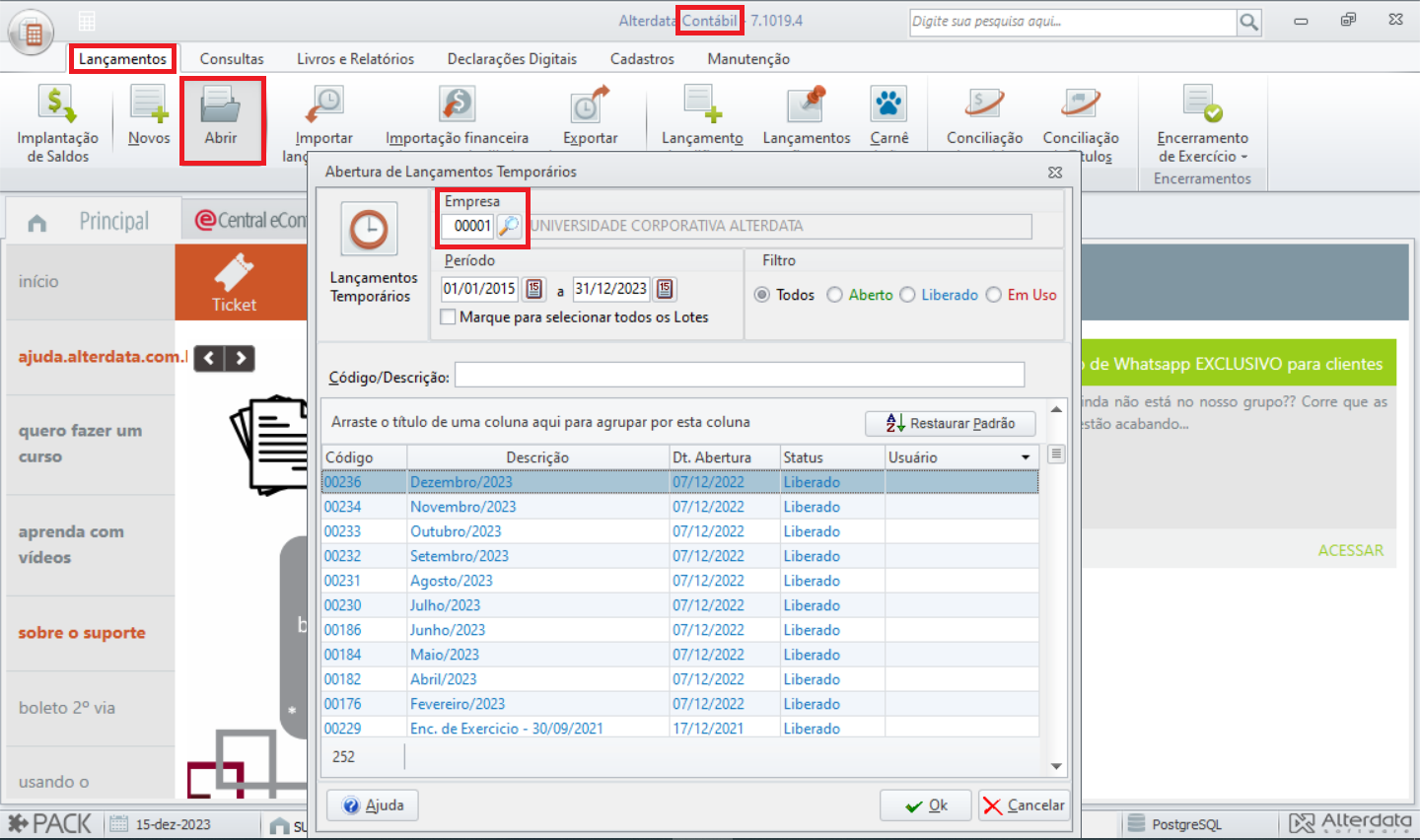This screenshot has width=1420, height=840.
Task: Click the Ticket icon tile
Action: [234, 282]
